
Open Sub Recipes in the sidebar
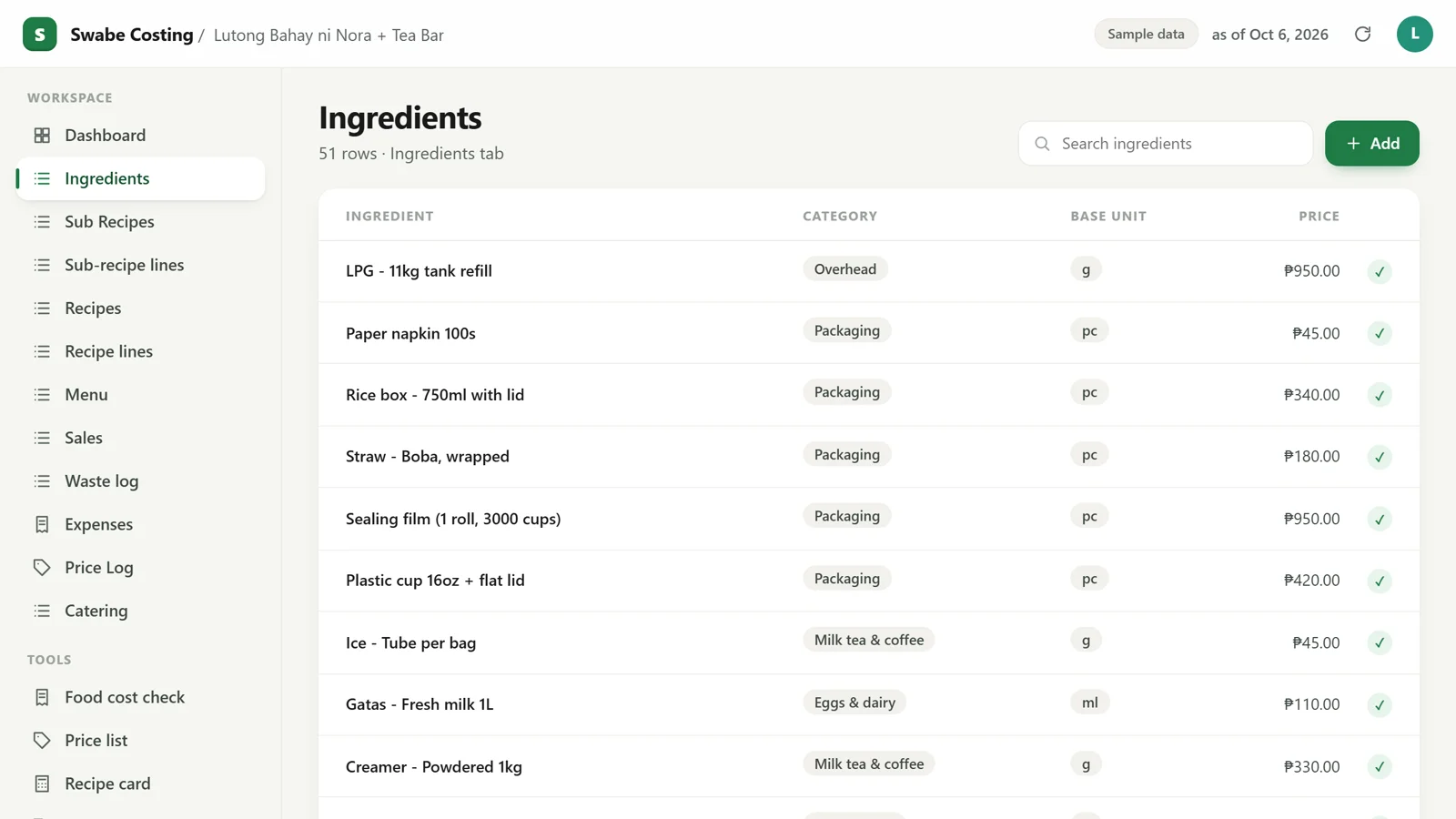pyautogui.click(x=140, y=222)
